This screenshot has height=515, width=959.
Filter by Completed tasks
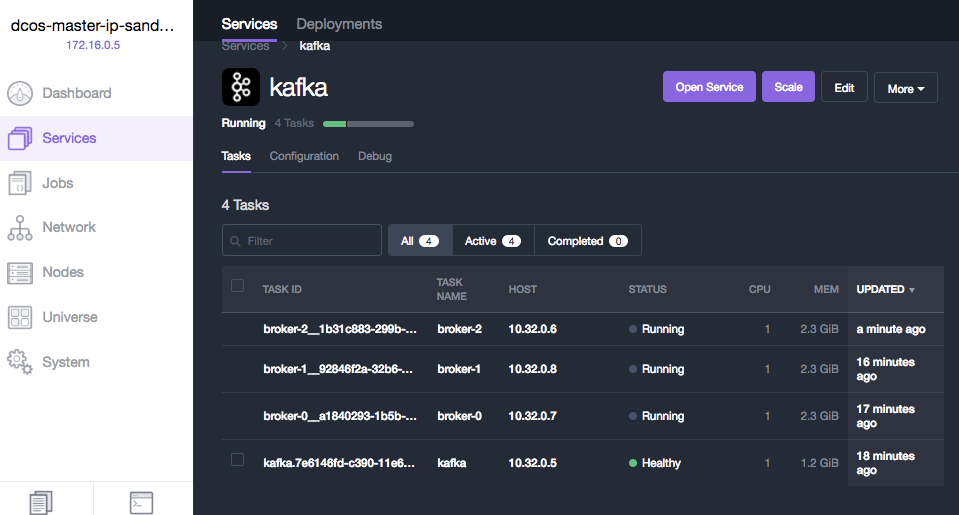(588, 240)
